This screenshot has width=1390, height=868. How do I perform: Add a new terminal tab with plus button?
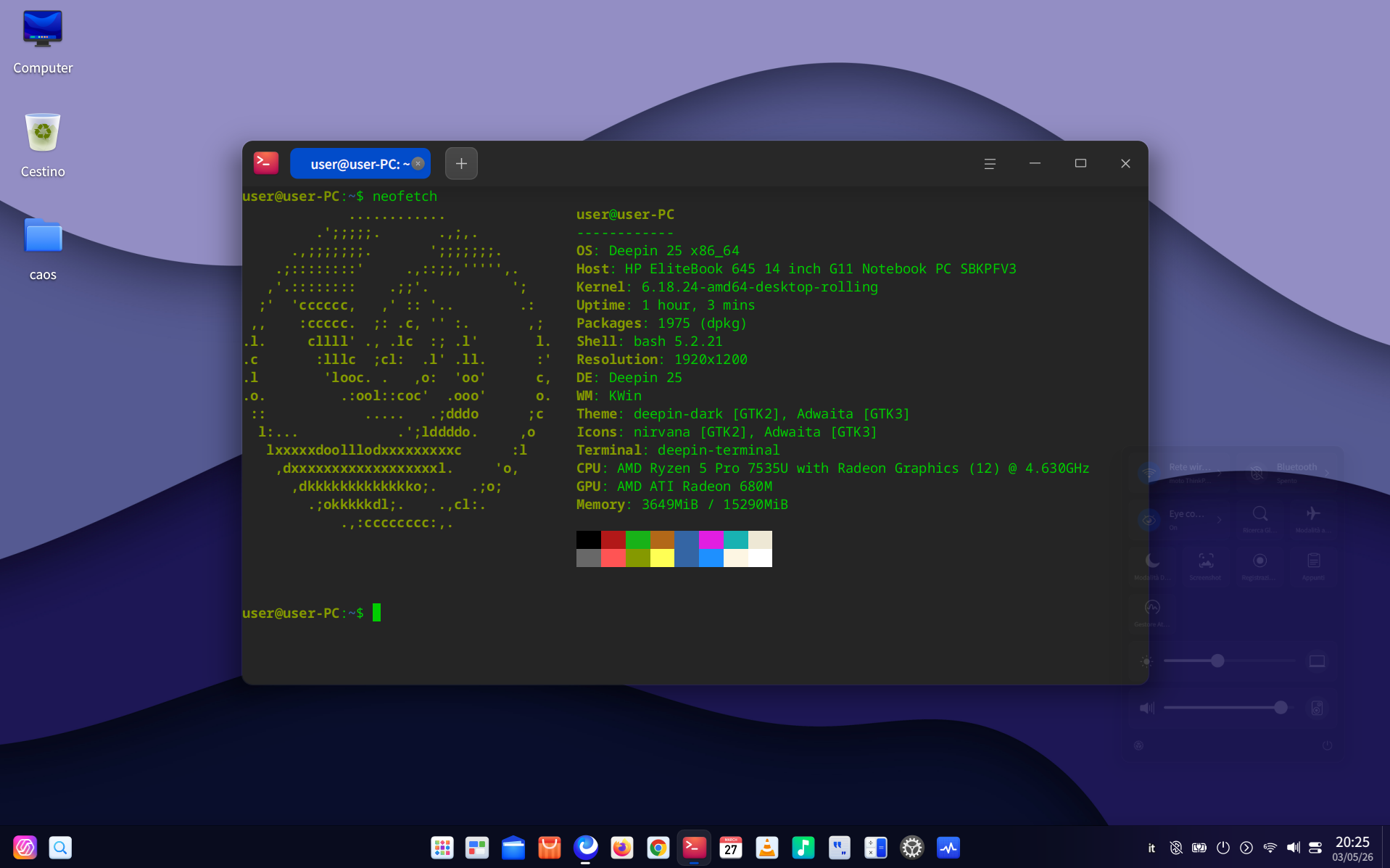461,164
